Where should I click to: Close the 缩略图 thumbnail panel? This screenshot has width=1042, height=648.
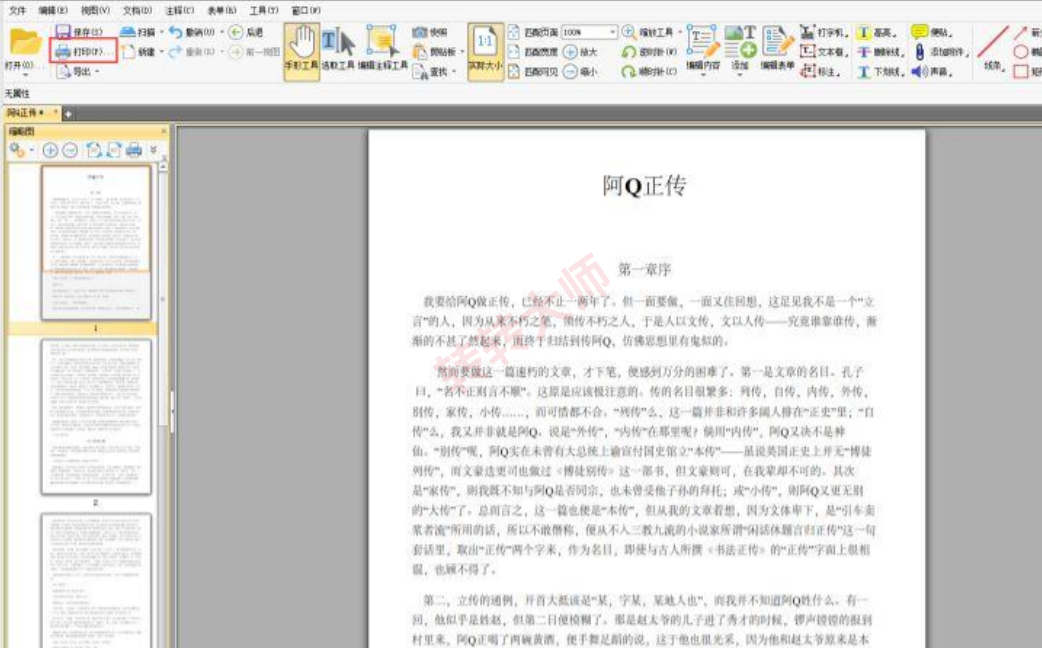pos(164,132)
